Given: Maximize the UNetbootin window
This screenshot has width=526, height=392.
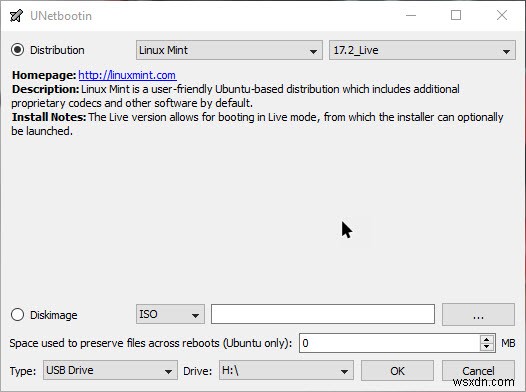Looking at the screenshot, I should (x=456, y=15).
